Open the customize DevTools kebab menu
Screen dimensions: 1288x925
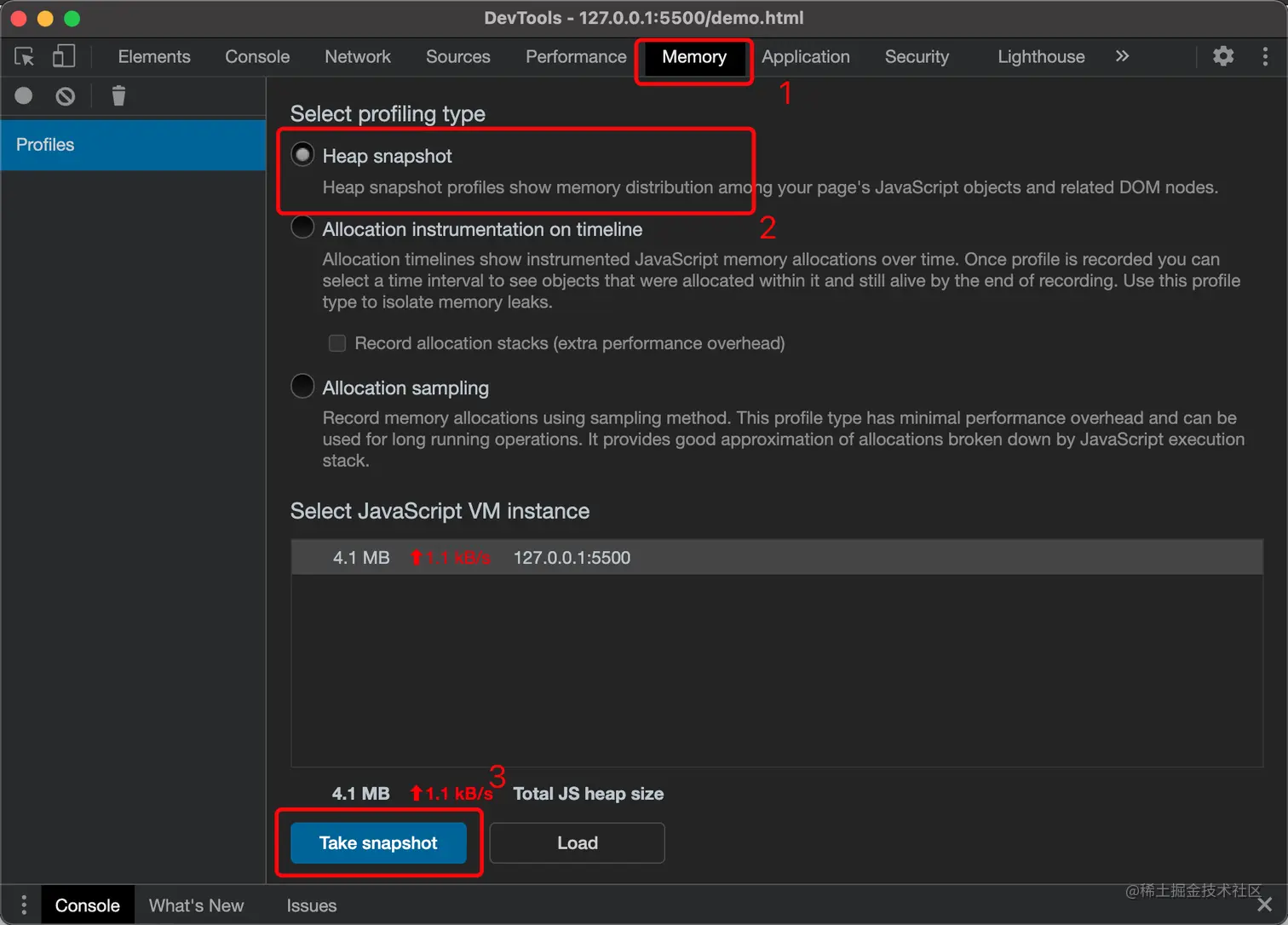pyautogui.click(x=1265, y=56)
